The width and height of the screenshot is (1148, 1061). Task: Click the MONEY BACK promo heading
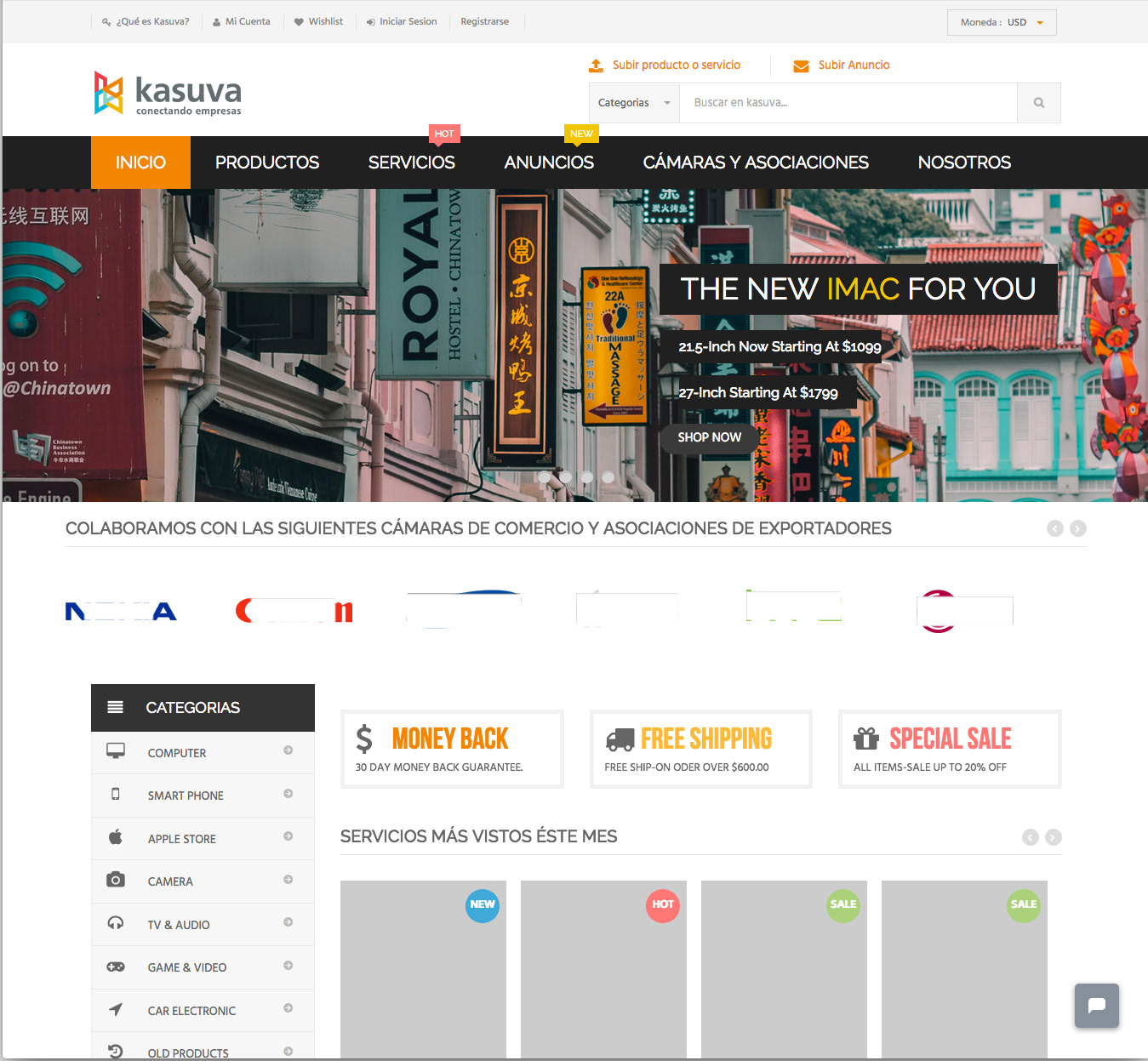(450, 739)
